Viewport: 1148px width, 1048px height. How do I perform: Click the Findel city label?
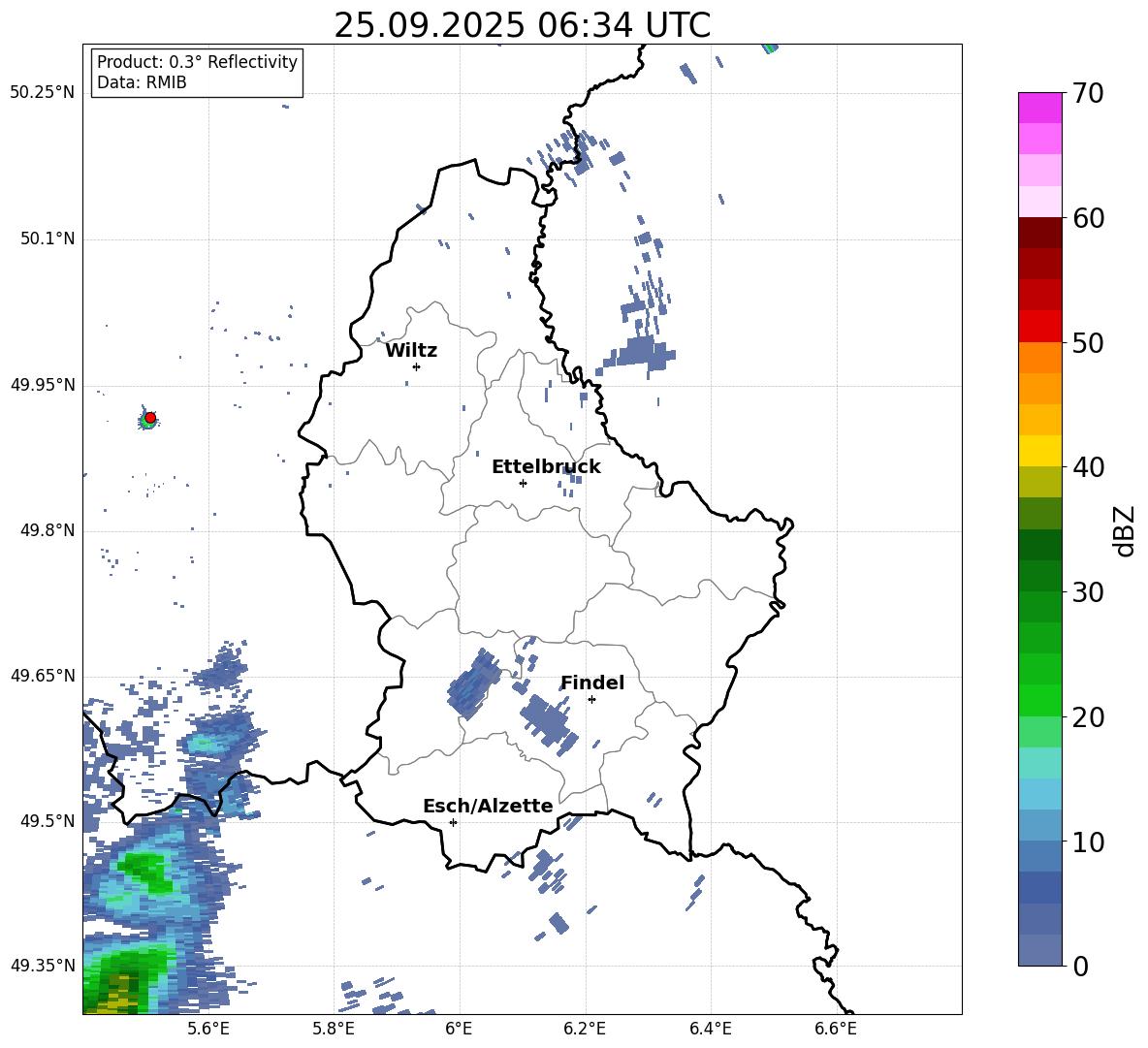[x=592, y=683]
